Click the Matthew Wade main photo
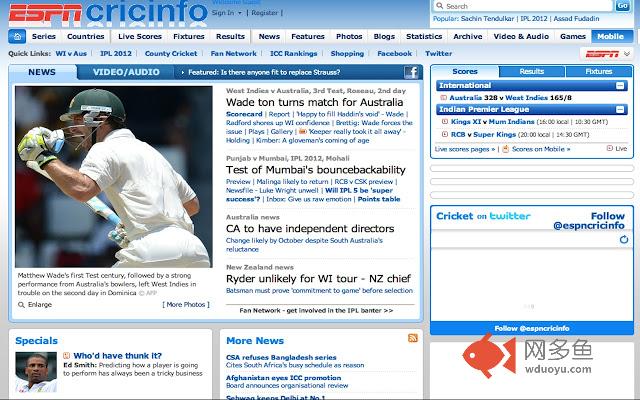This screenshot has width=640, height=400. point(114,176)
